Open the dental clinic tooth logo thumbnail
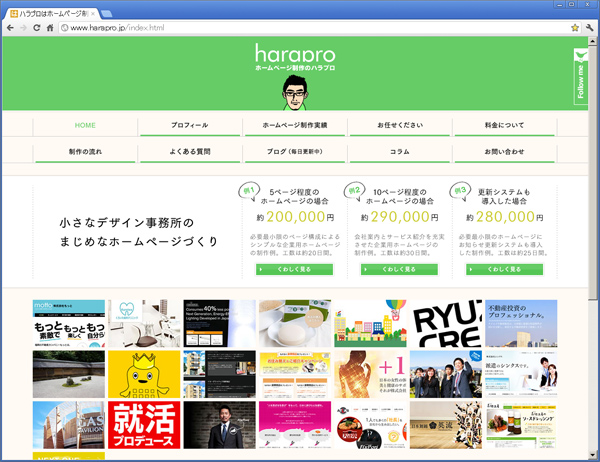This screenshot has width=600, height=462. coord(144,323)
